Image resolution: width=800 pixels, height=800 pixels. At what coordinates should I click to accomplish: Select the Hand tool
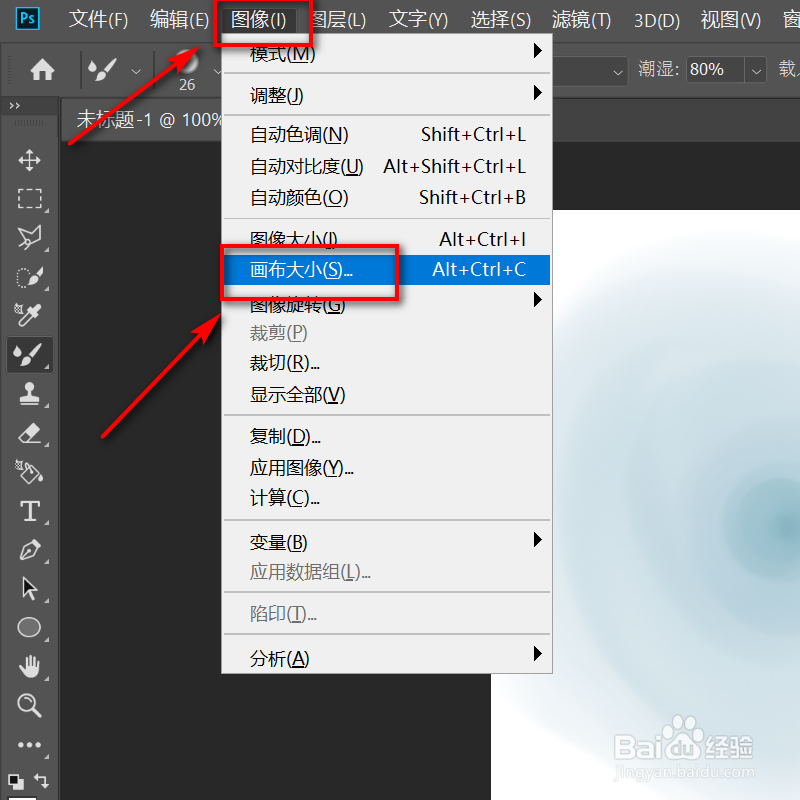click(29, 666)
